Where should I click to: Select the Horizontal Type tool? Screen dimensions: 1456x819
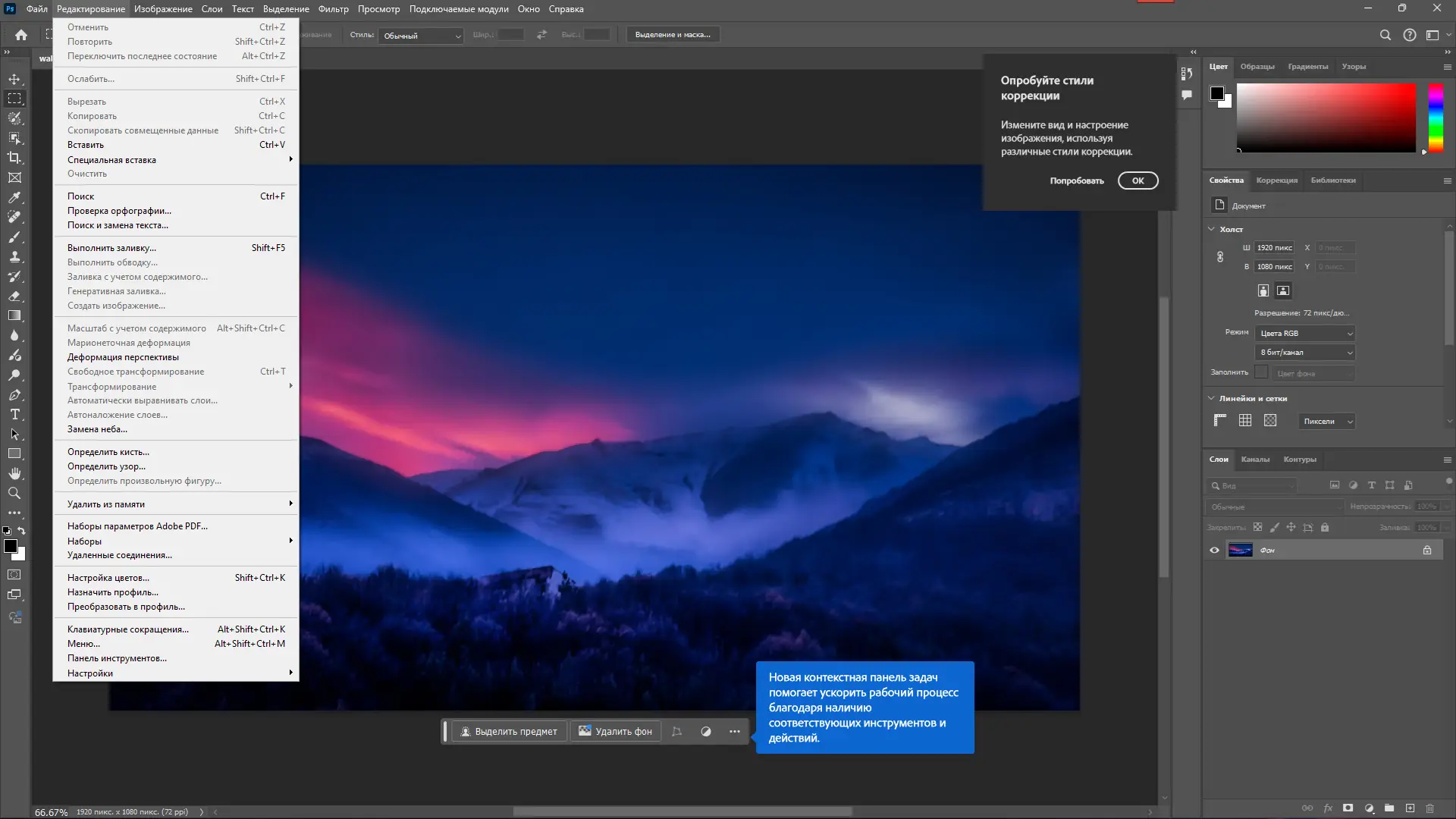[x=14, y=414]
